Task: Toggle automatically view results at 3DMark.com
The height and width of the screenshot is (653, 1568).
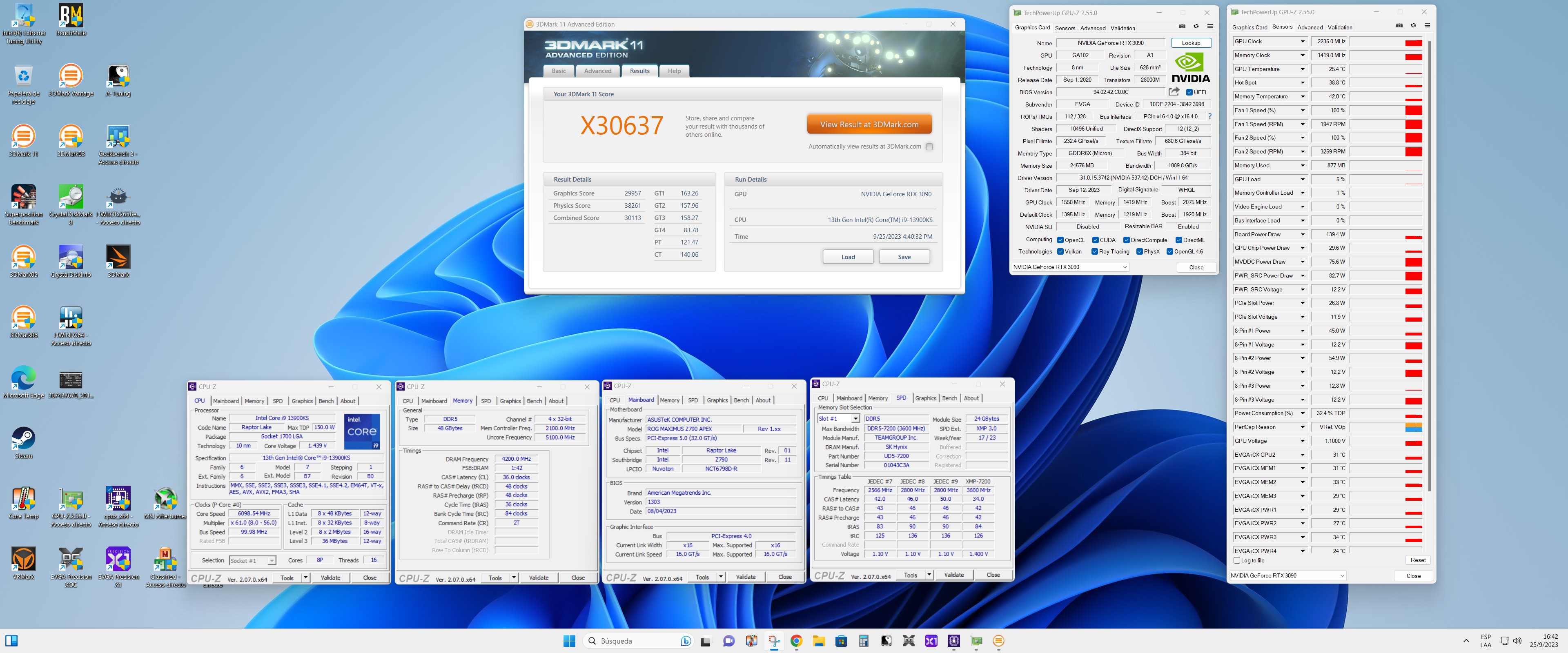Action: click(x=929, y=147)
